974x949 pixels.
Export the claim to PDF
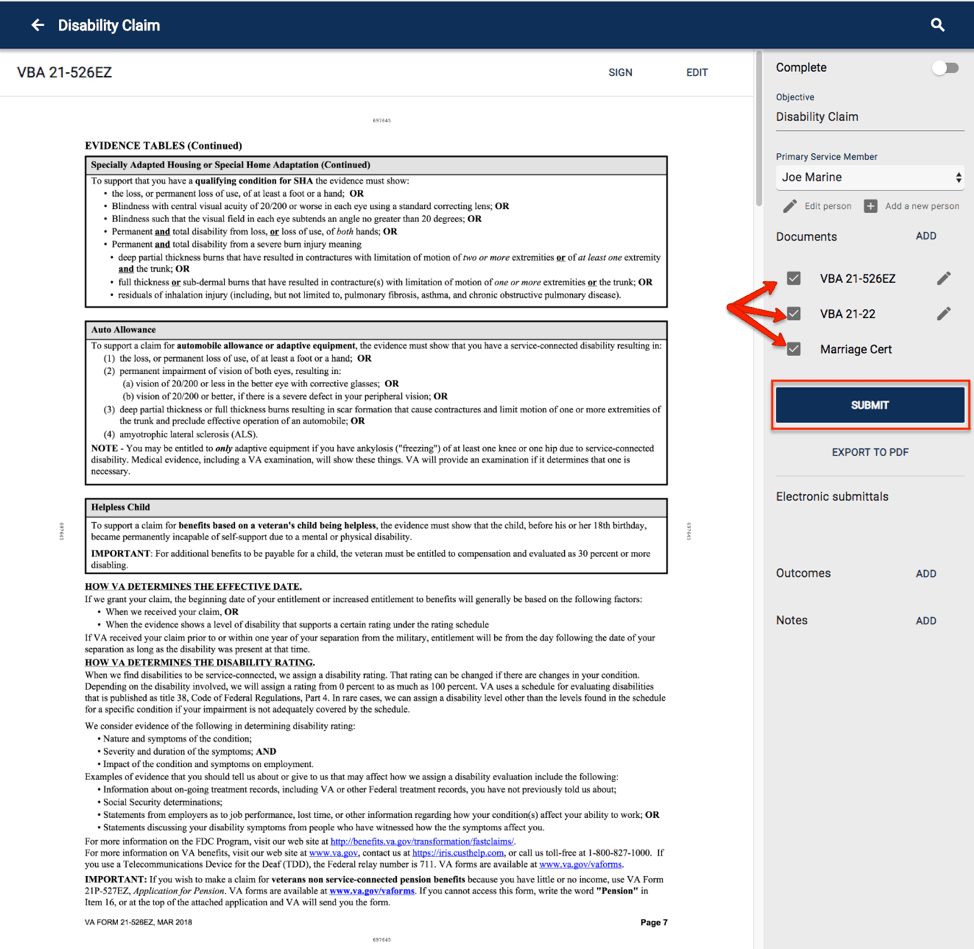870,452
